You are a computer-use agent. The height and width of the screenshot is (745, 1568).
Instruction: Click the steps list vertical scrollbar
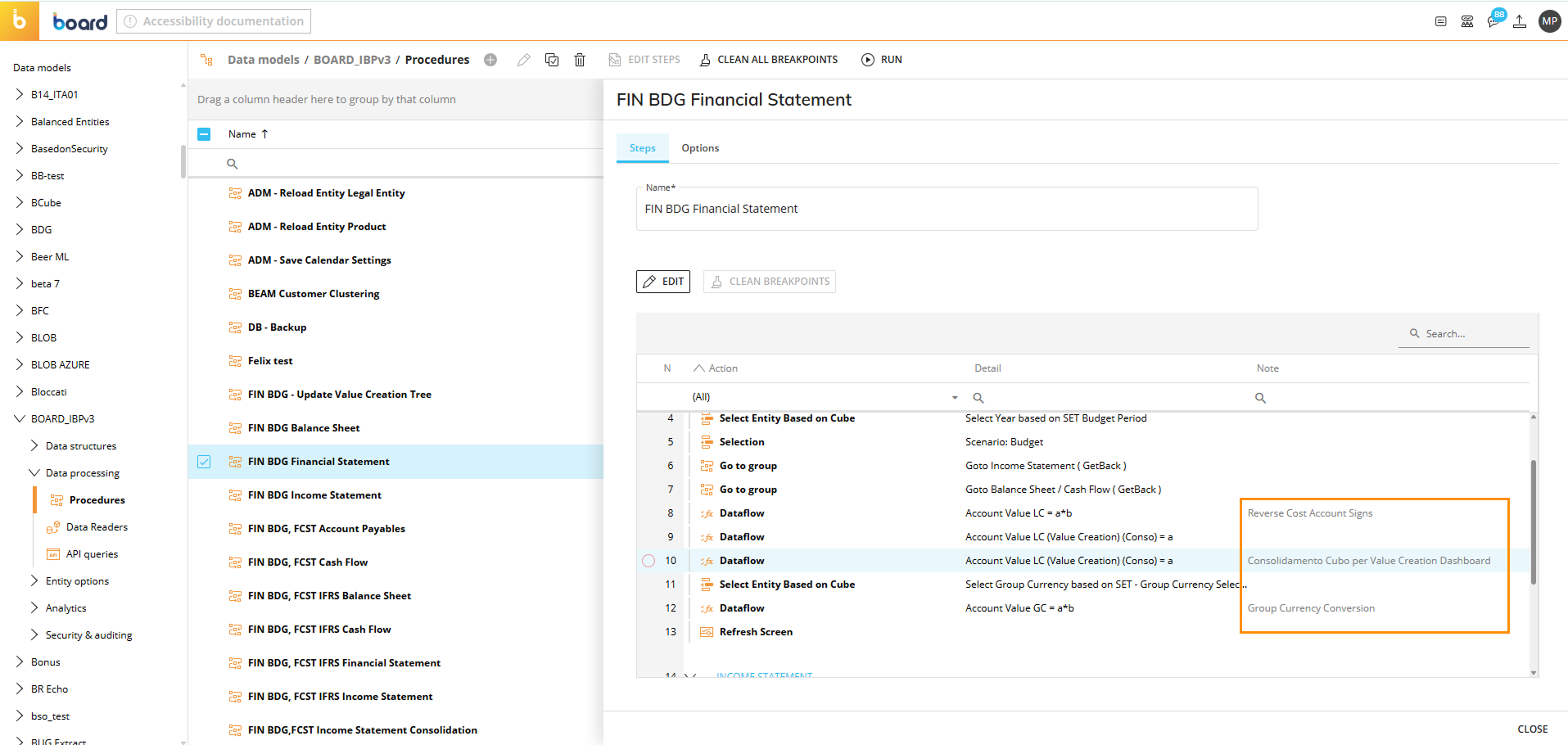[x=1534, y=521]
